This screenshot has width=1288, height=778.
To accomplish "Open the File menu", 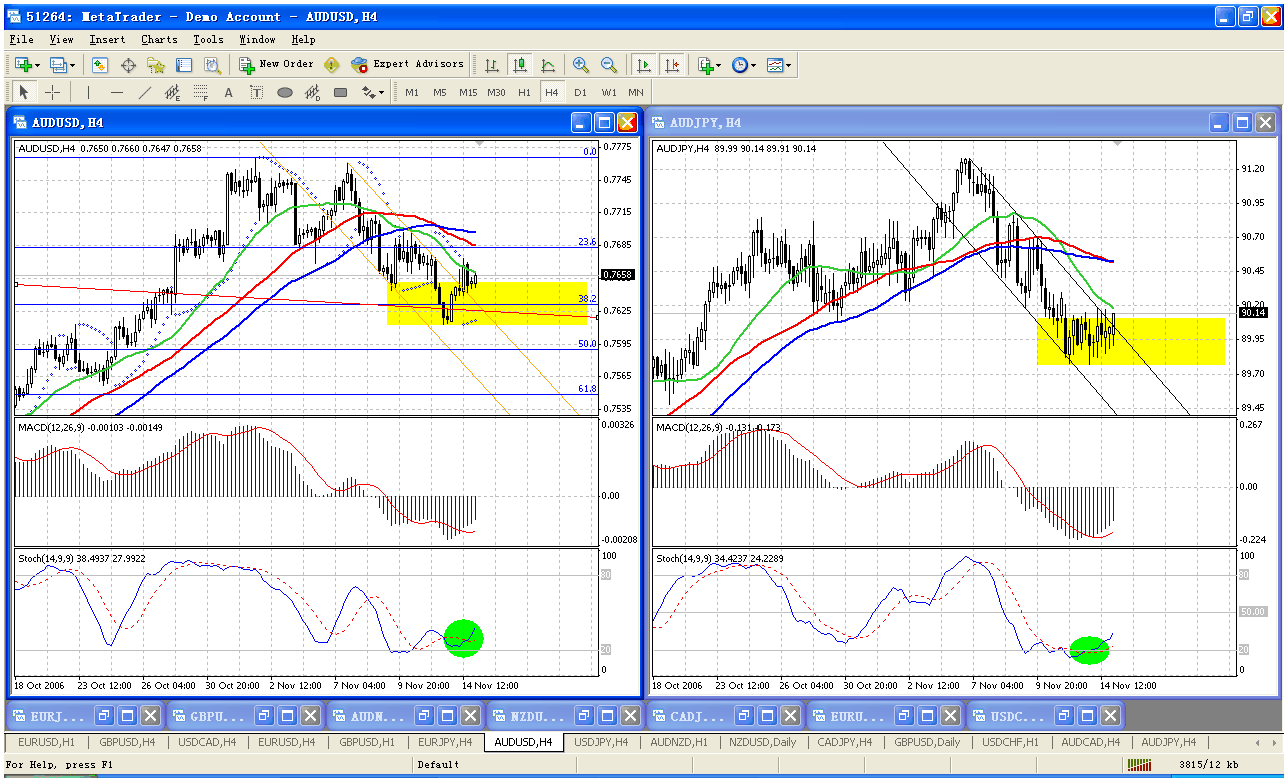I will (x=21, y=40).
